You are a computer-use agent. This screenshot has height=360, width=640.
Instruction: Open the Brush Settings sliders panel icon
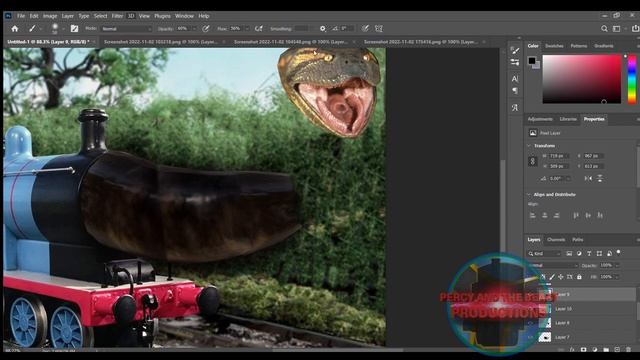[x=515, y=62]
